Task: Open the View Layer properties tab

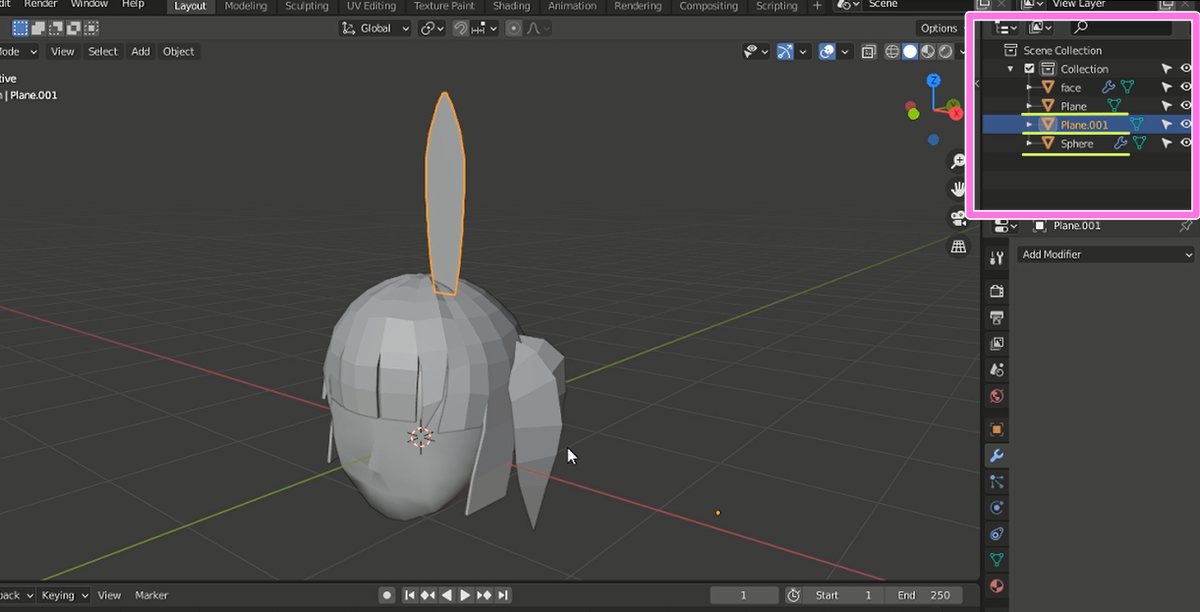Action: (996, 343)
